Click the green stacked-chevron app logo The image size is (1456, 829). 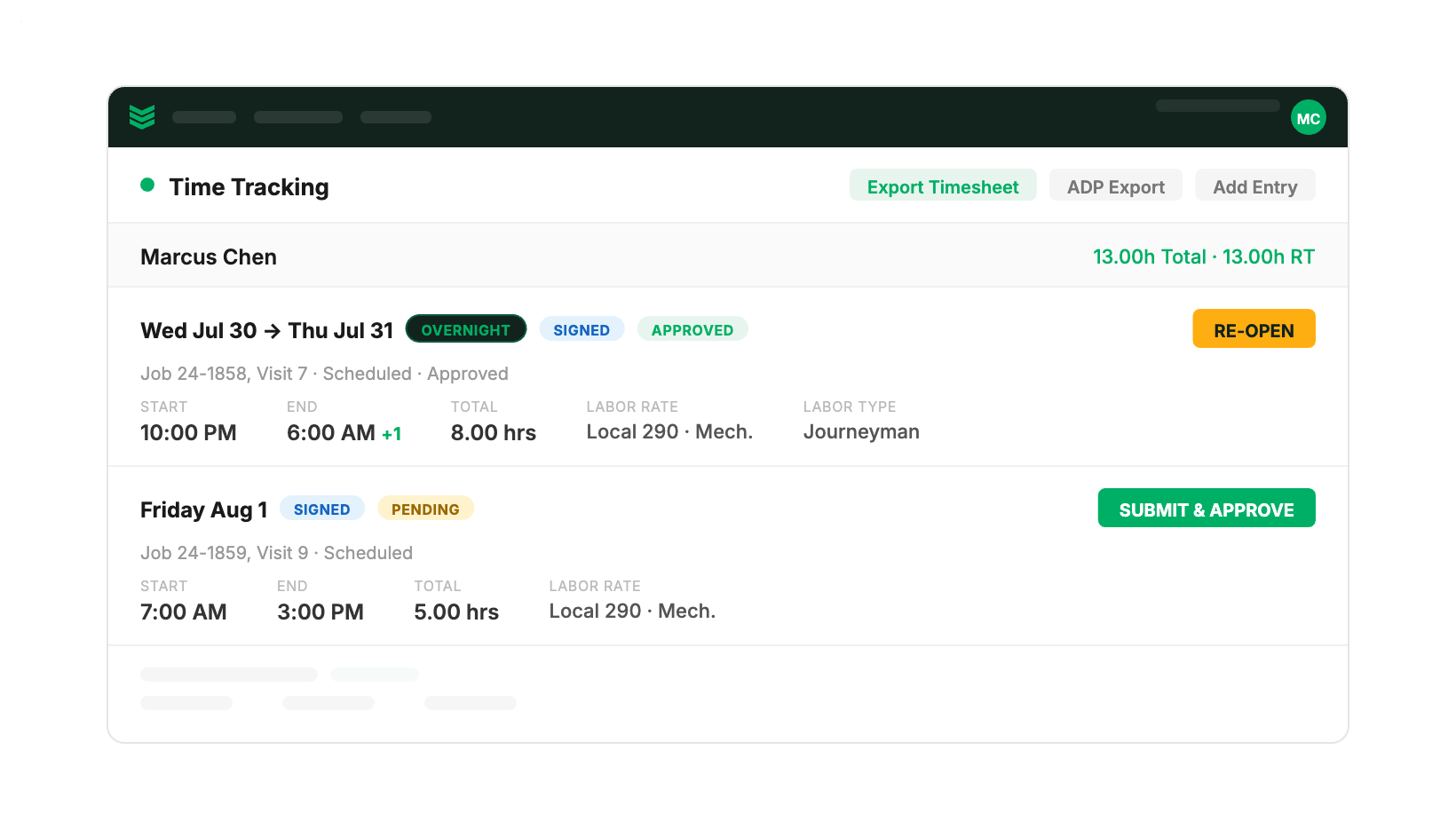point(142,117)
